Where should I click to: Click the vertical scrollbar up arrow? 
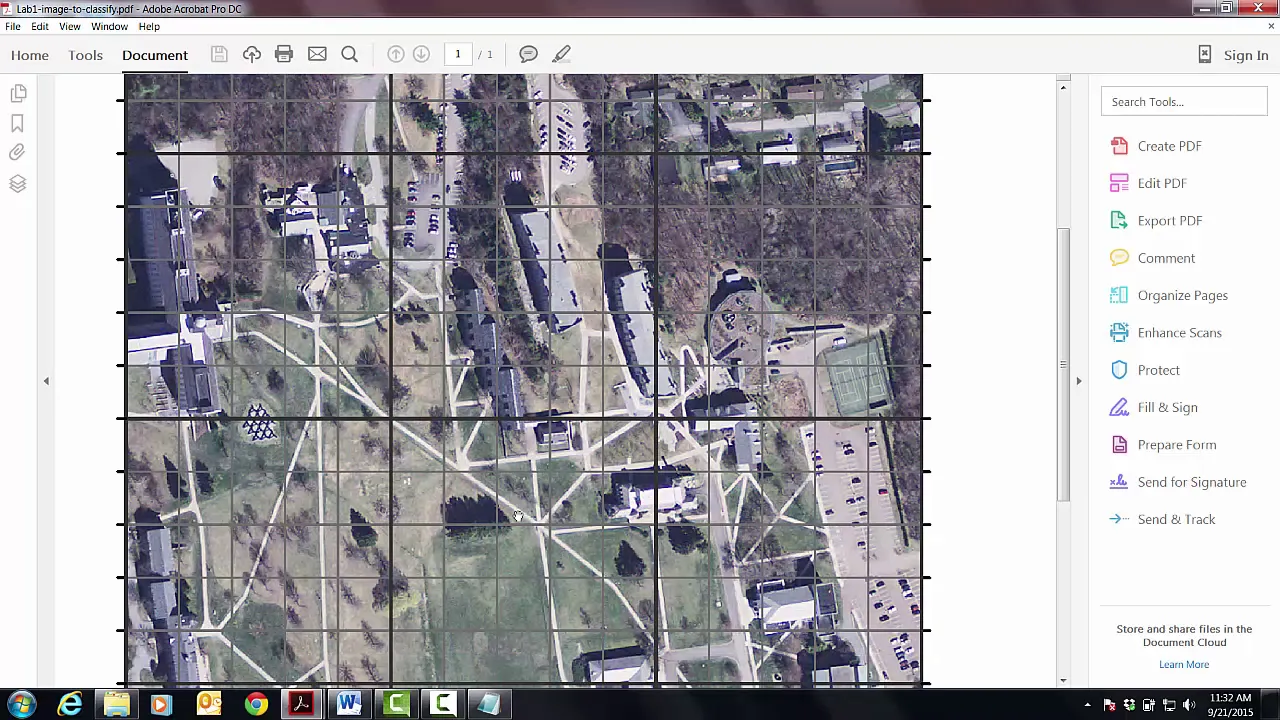click(x=1063, y=88)
